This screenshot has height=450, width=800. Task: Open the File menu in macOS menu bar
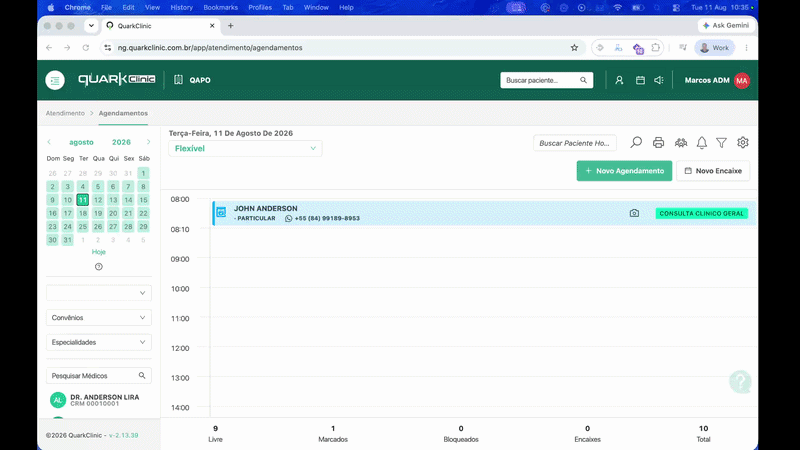tap(106, 7)
